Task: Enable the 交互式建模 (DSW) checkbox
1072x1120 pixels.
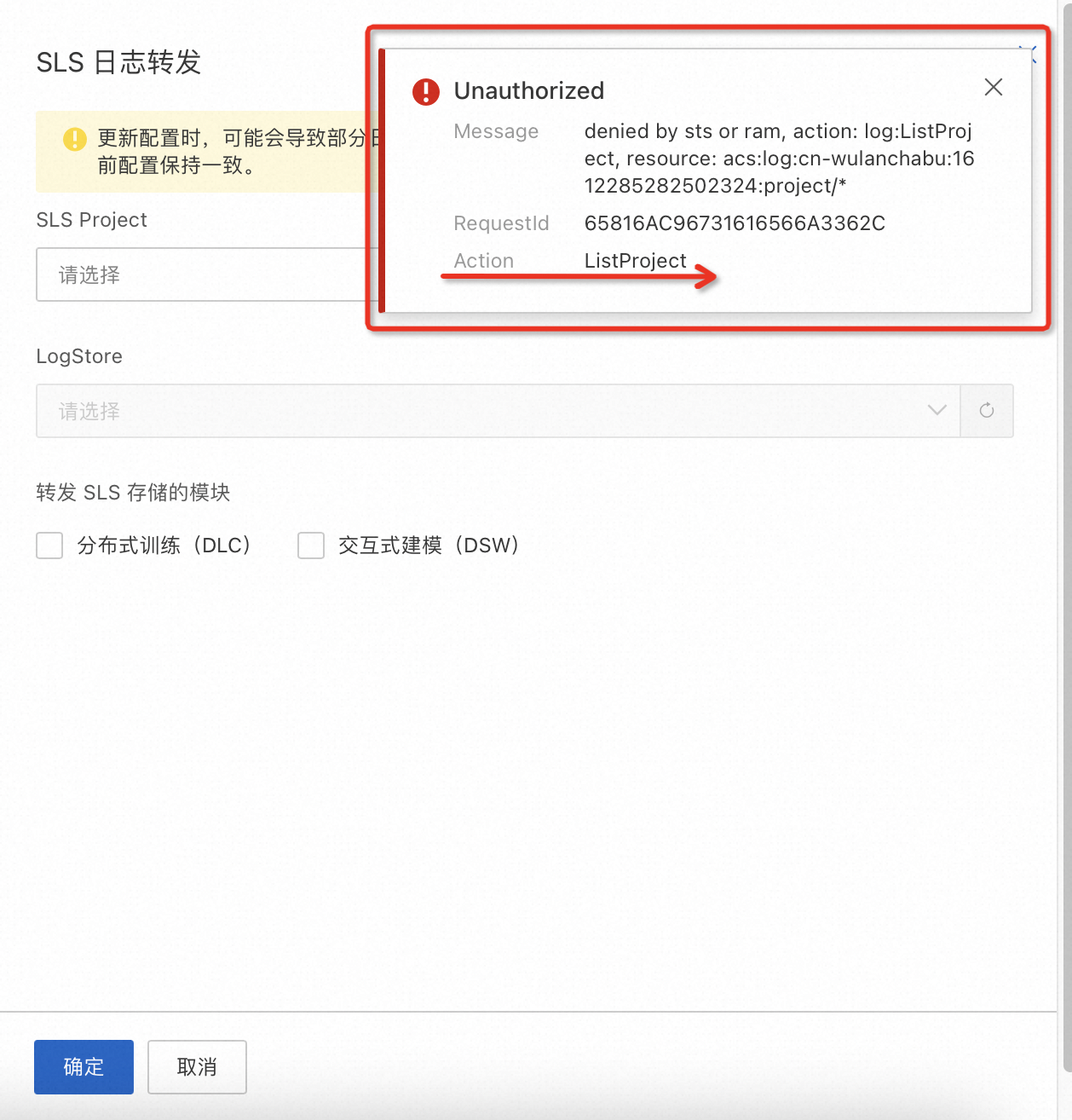Action: pos(311,546)
